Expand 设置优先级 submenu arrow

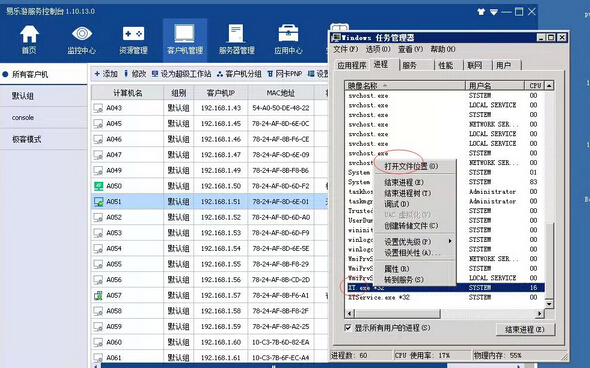[x=450, y=242]
